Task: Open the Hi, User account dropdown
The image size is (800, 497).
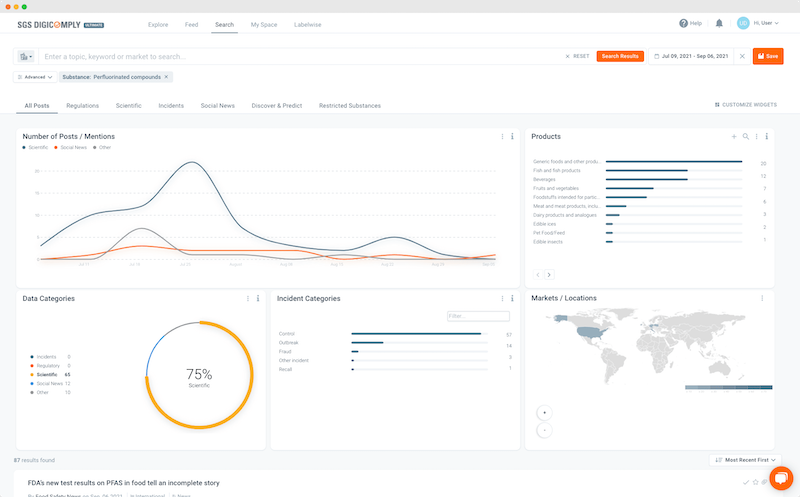Action: [766, 23]
